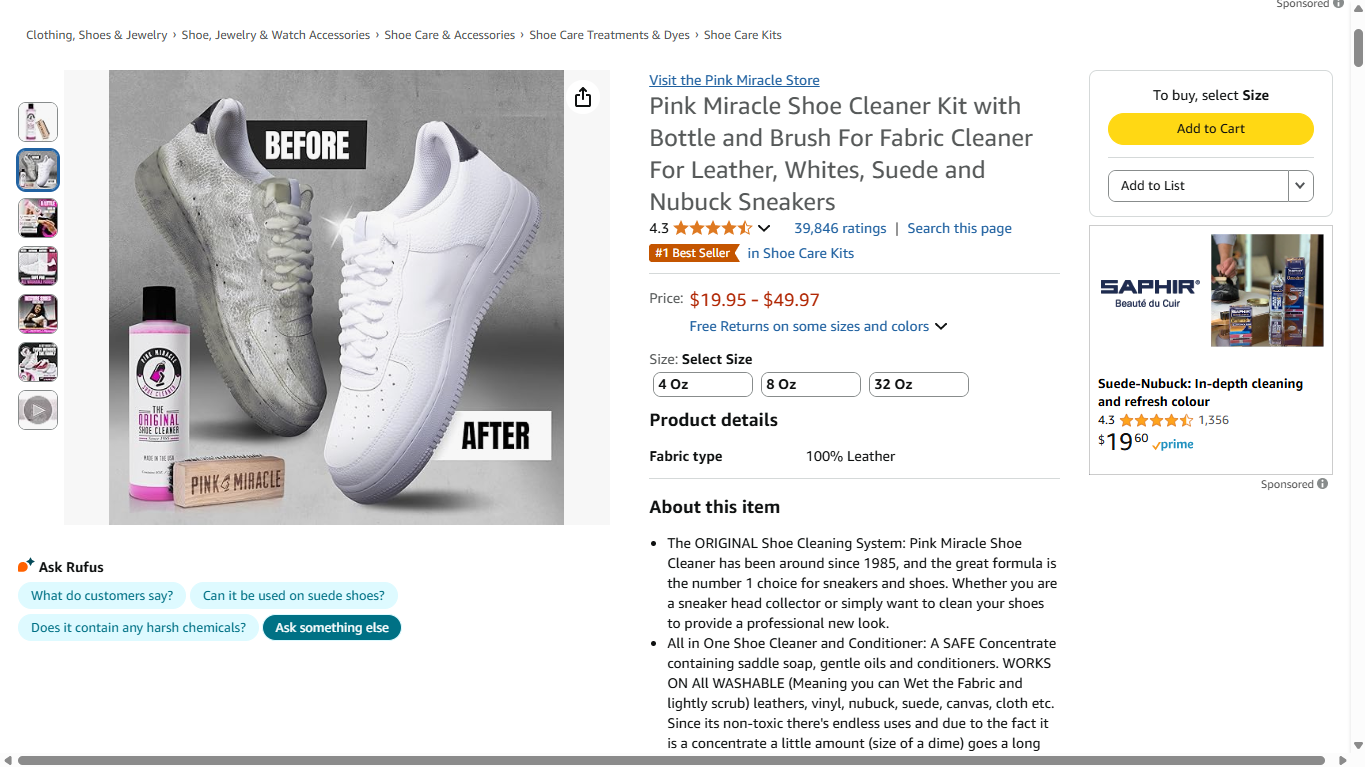Image resolution: width=1365 pixels, height=767 pixels.
Task: Expand Free Returns details chevron
Action: click(941, 327)
